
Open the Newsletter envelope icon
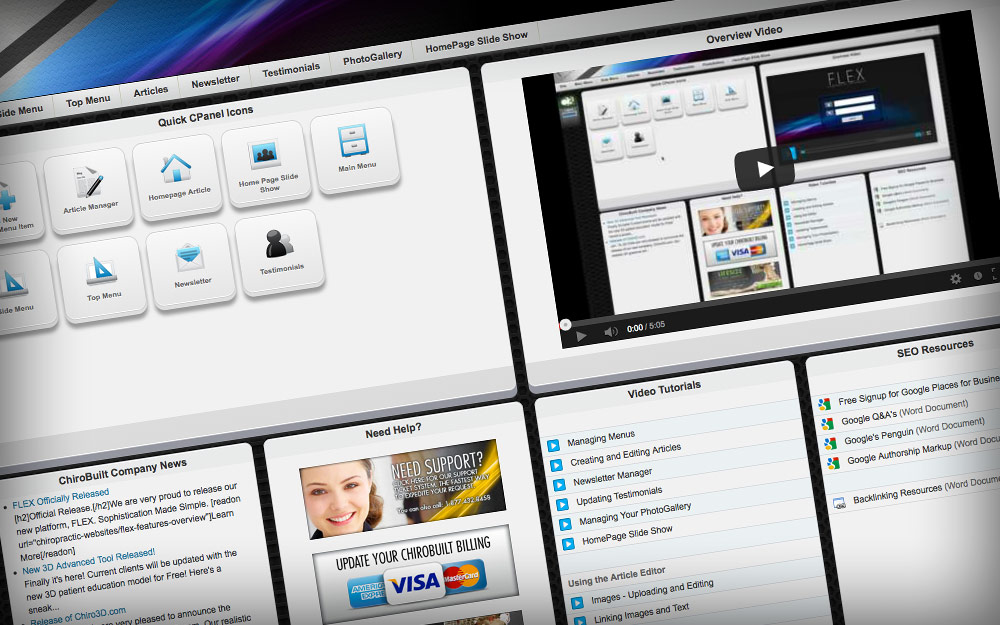(191, 265)
